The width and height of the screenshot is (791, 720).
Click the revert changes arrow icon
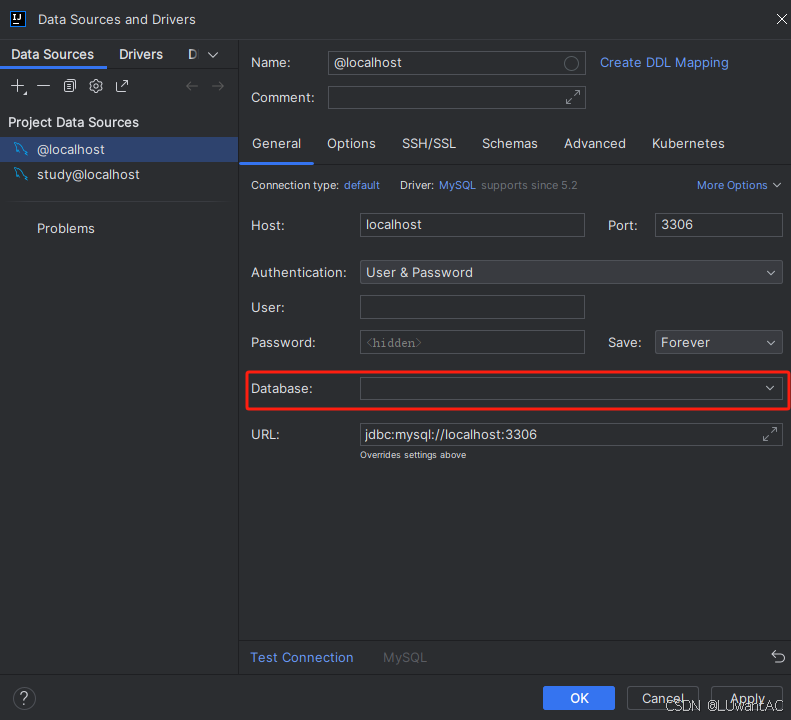[778, 657]
